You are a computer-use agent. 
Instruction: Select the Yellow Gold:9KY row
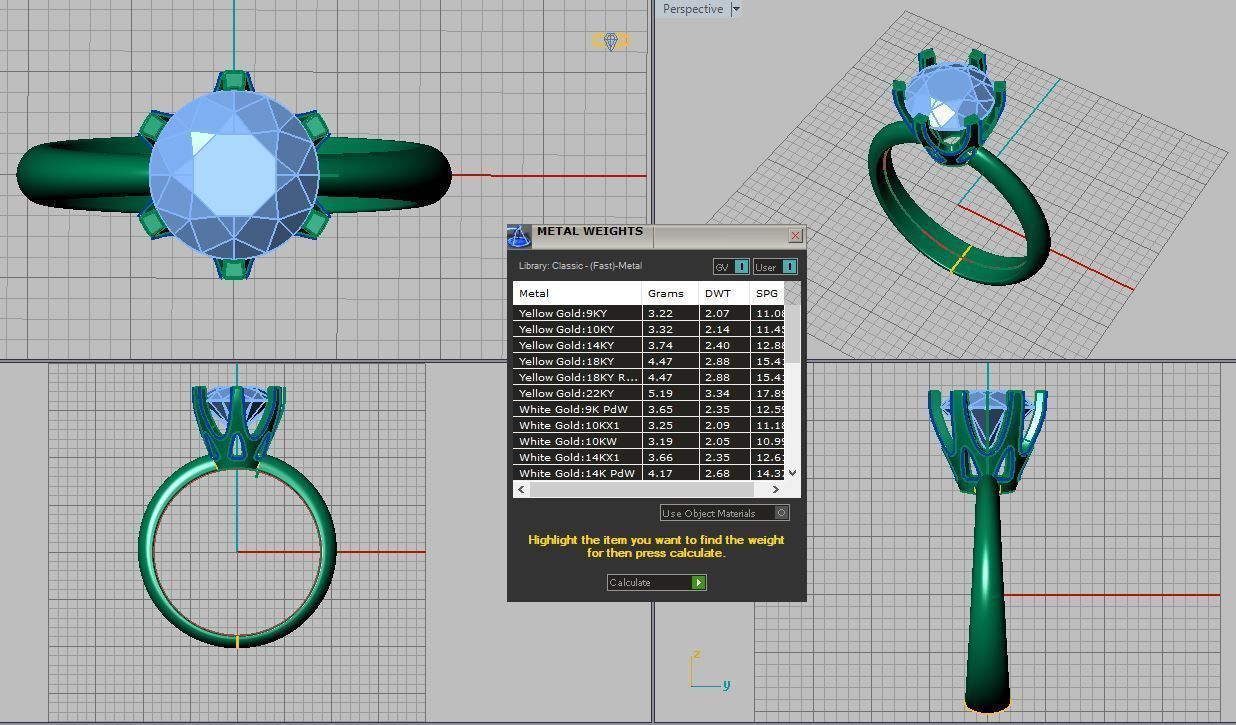click(649, 313)
